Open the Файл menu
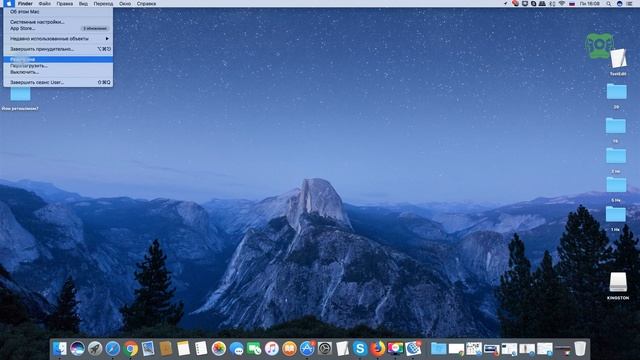 [45, 4]
